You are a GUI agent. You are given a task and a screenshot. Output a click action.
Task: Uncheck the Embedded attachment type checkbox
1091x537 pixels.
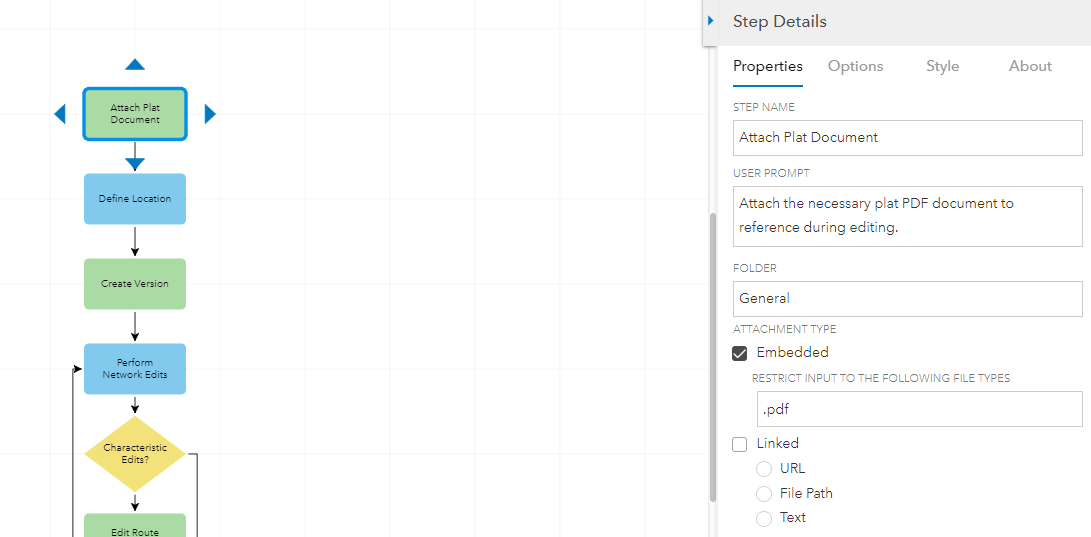pos(740,353)
